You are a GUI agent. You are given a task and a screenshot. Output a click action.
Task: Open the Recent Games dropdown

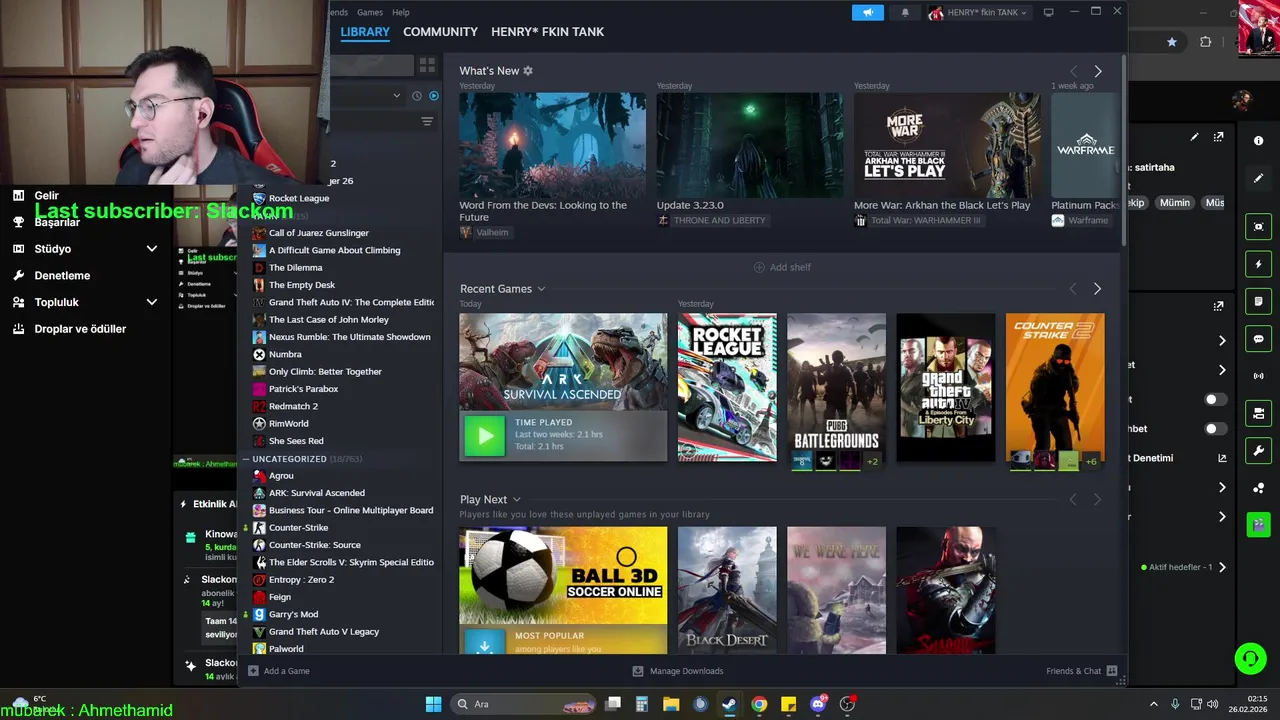(541, 289)
